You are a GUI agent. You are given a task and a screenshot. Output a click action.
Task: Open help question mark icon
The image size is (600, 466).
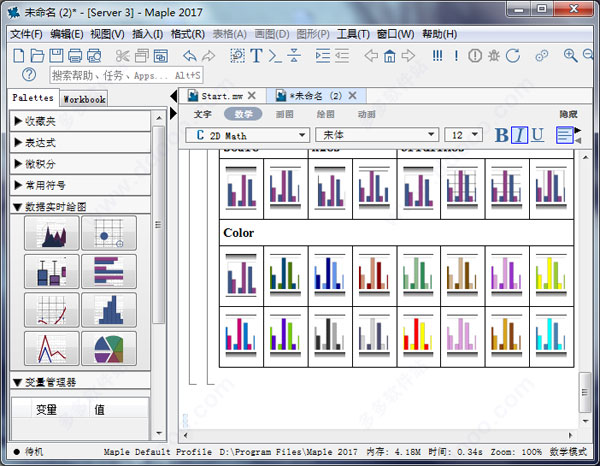(29, 75)
